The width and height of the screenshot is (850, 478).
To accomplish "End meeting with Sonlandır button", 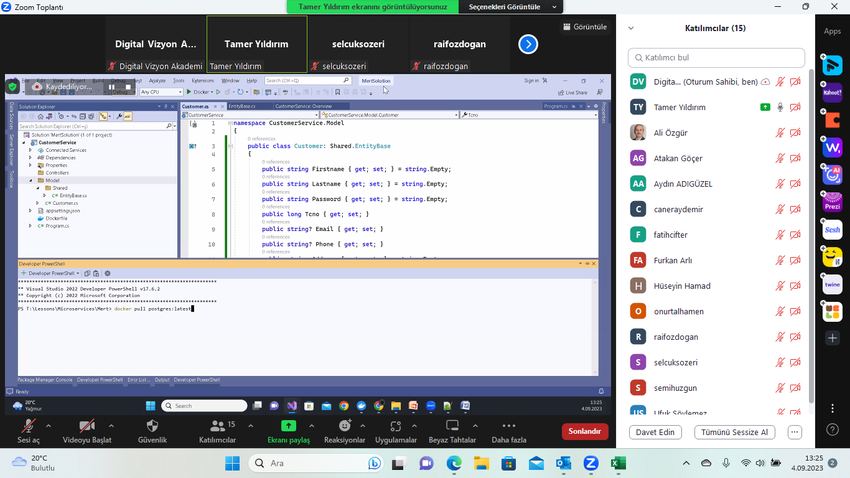I will (584, 431).
